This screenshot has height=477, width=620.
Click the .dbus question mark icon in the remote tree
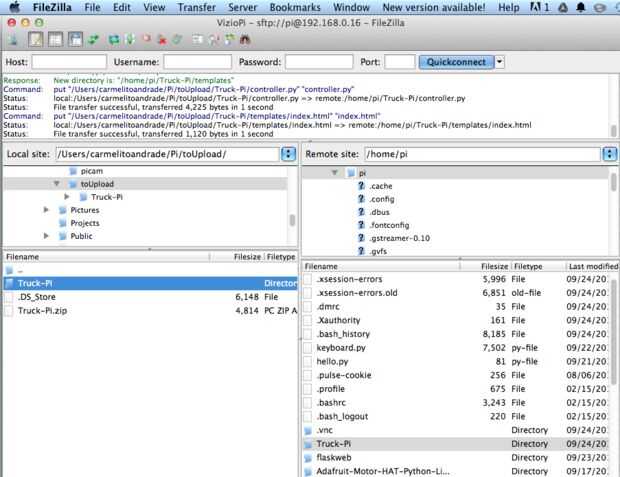pos(361,212)
